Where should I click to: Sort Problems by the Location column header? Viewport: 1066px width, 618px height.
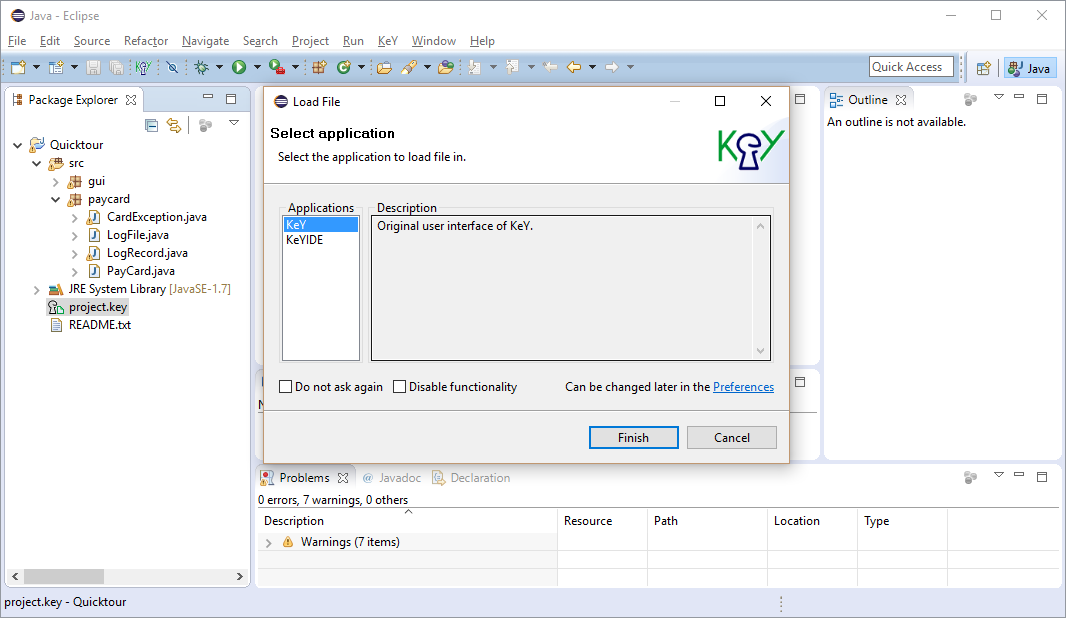coord(812,521)
